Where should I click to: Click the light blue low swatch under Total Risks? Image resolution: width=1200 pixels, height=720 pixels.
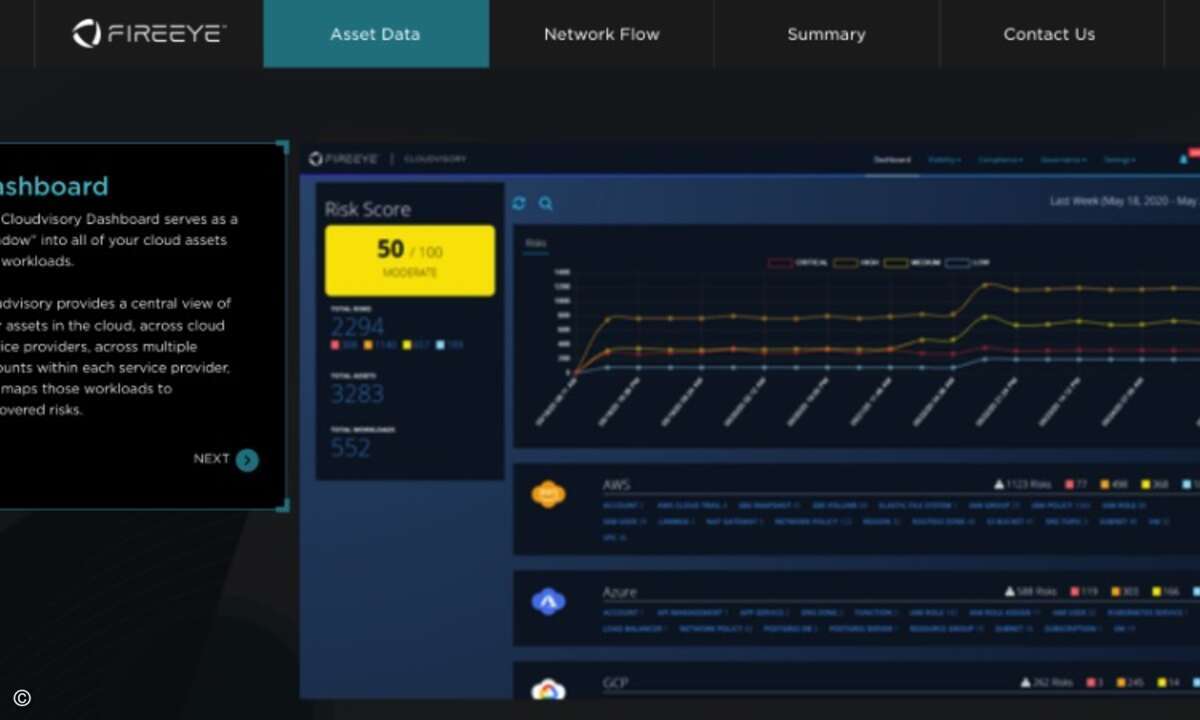click(441, 345)
